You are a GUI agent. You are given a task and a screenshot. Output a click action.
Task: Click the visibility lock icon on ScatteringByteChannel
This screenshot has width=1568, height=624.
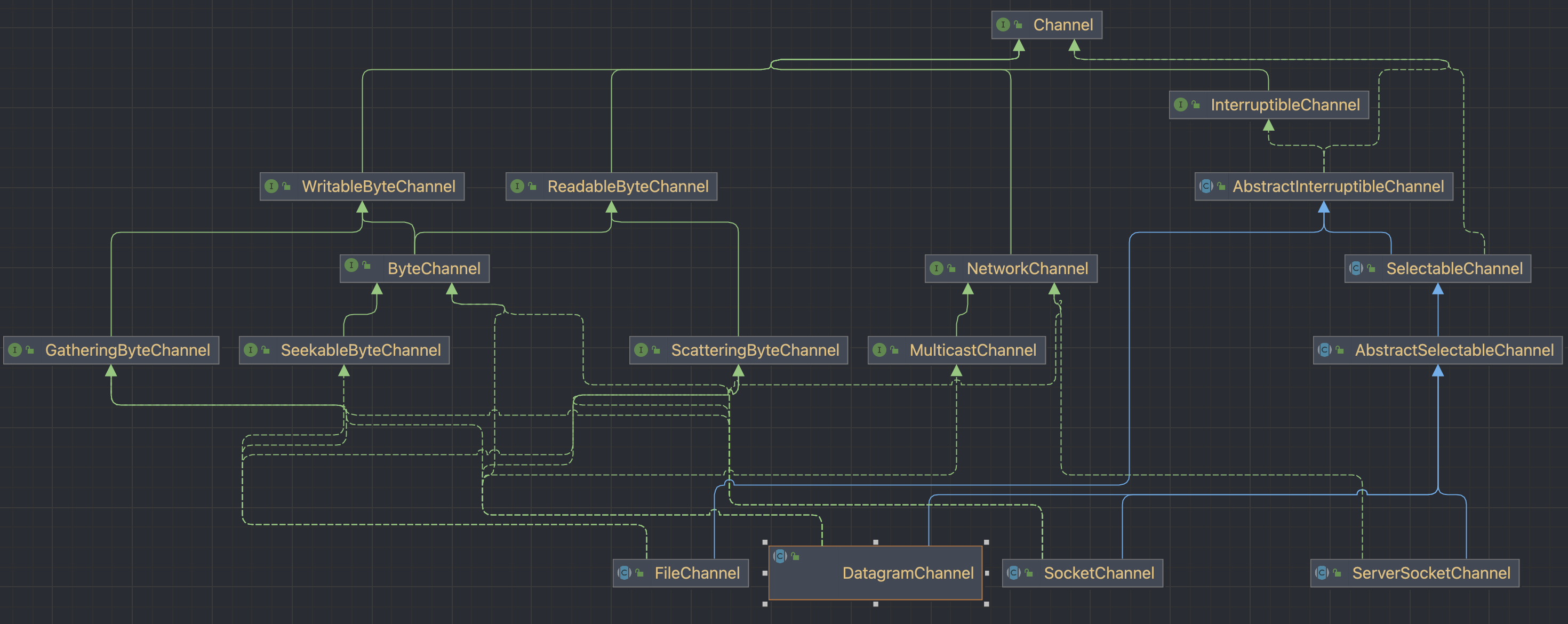point(655,350)
